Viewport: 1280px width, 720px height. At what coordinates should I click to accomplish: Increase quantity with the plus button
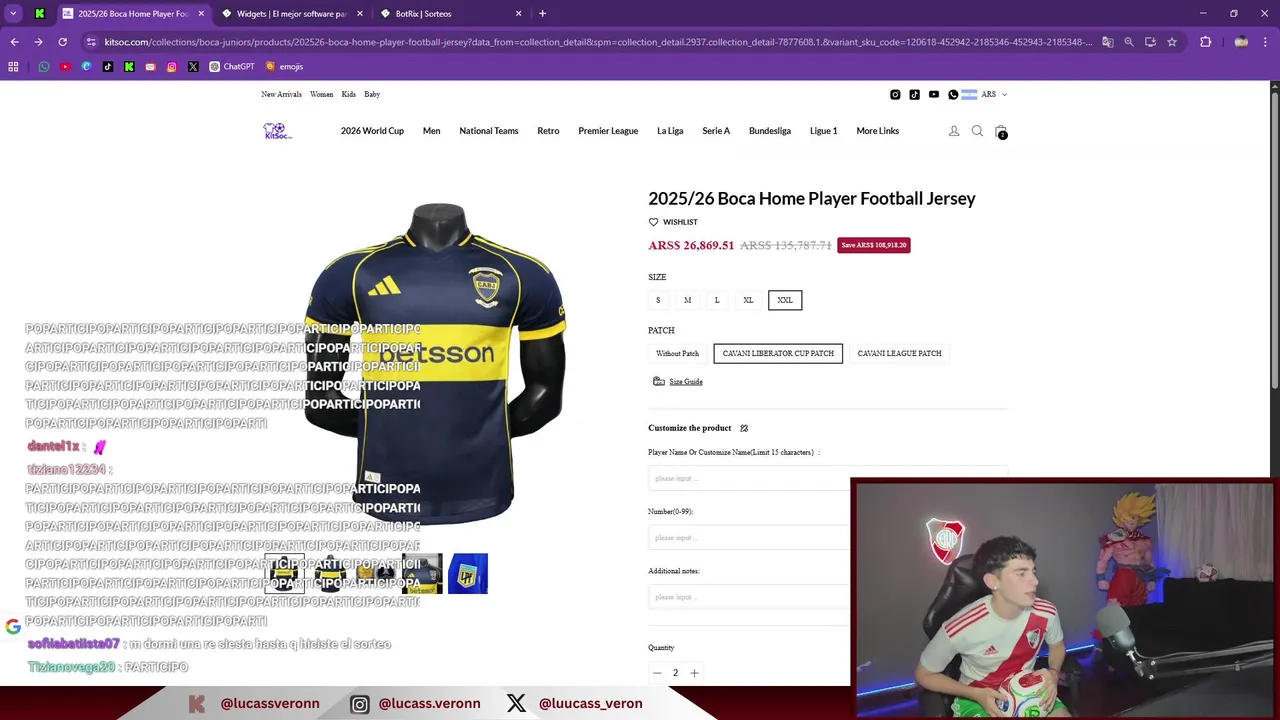[x=694, y=673]
